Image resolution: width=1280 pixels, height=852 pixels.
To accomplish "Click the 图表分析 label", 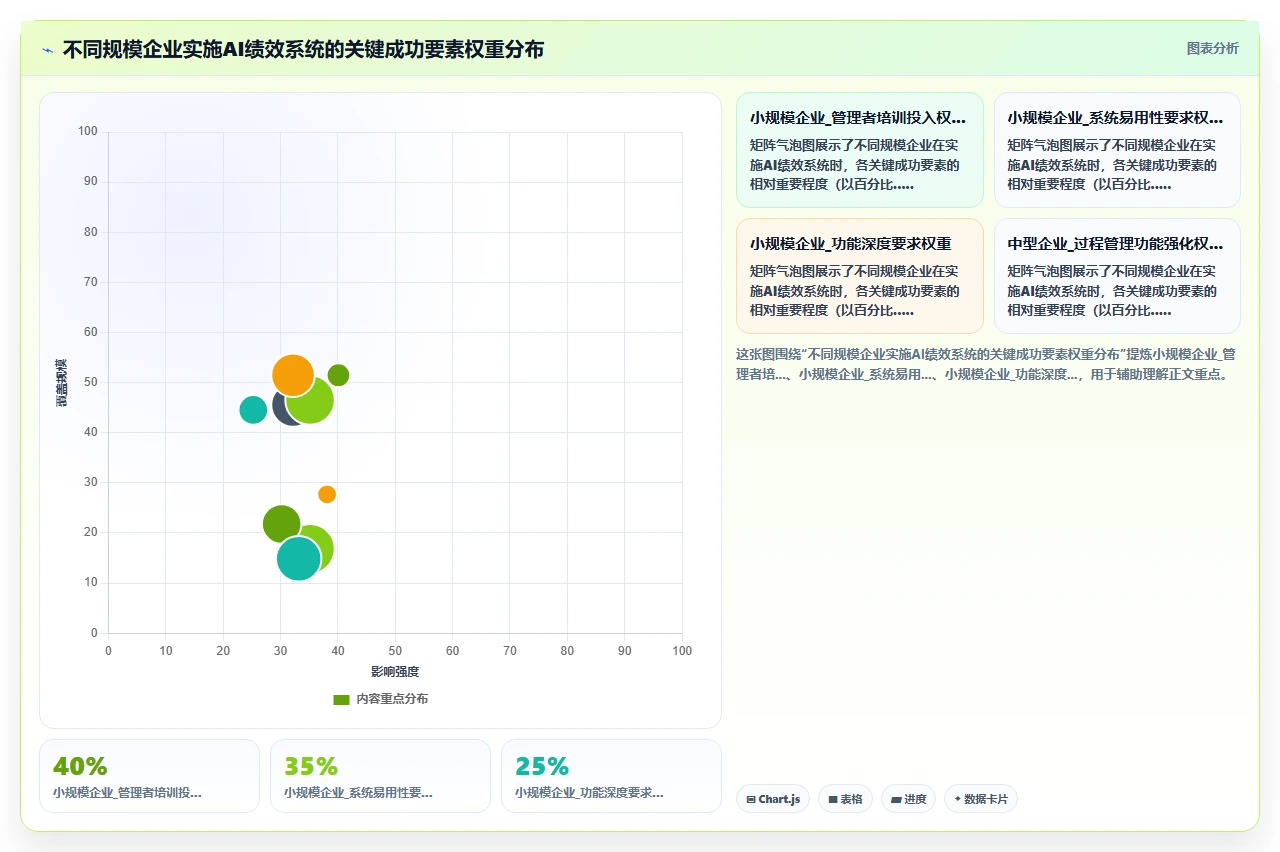I will [1212, 48].
